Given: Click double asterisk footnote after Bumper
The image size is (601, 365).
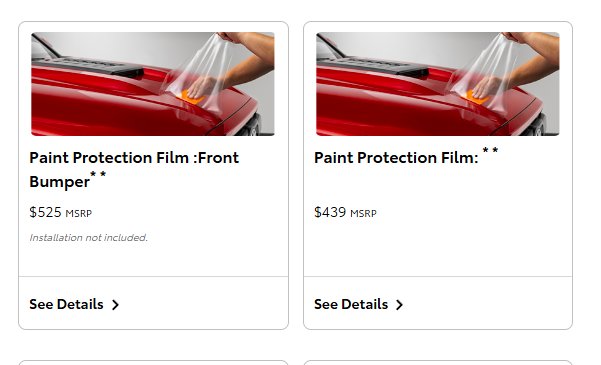Looking at the screenshot, I should point(98,174).
